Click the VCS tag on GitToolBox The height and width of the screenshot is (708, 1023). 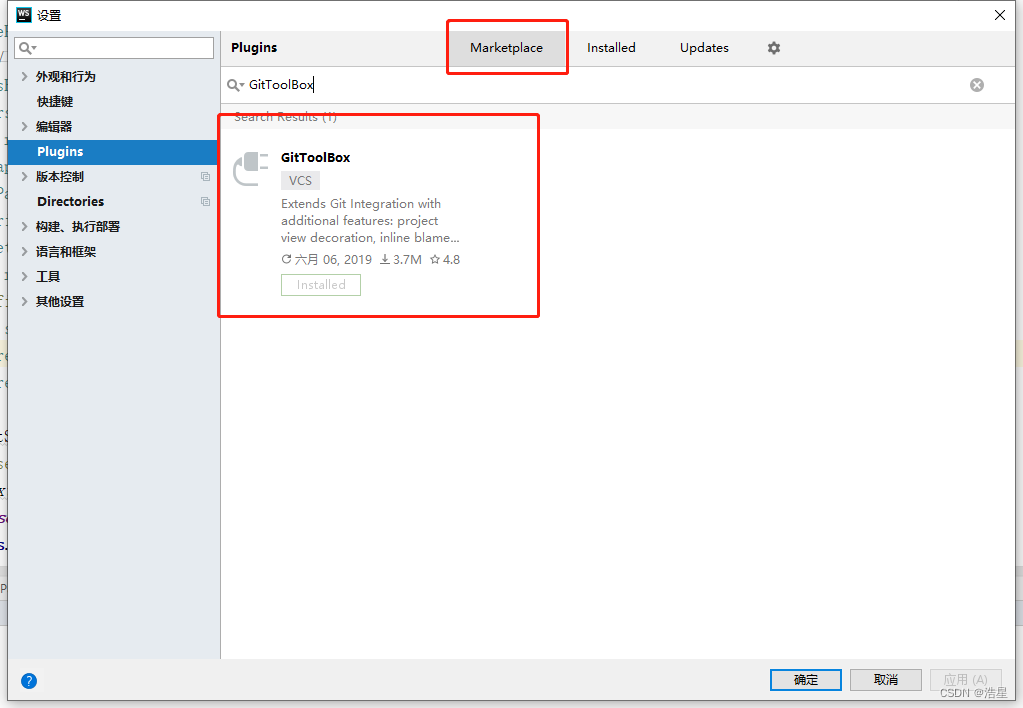click(300, 181)
